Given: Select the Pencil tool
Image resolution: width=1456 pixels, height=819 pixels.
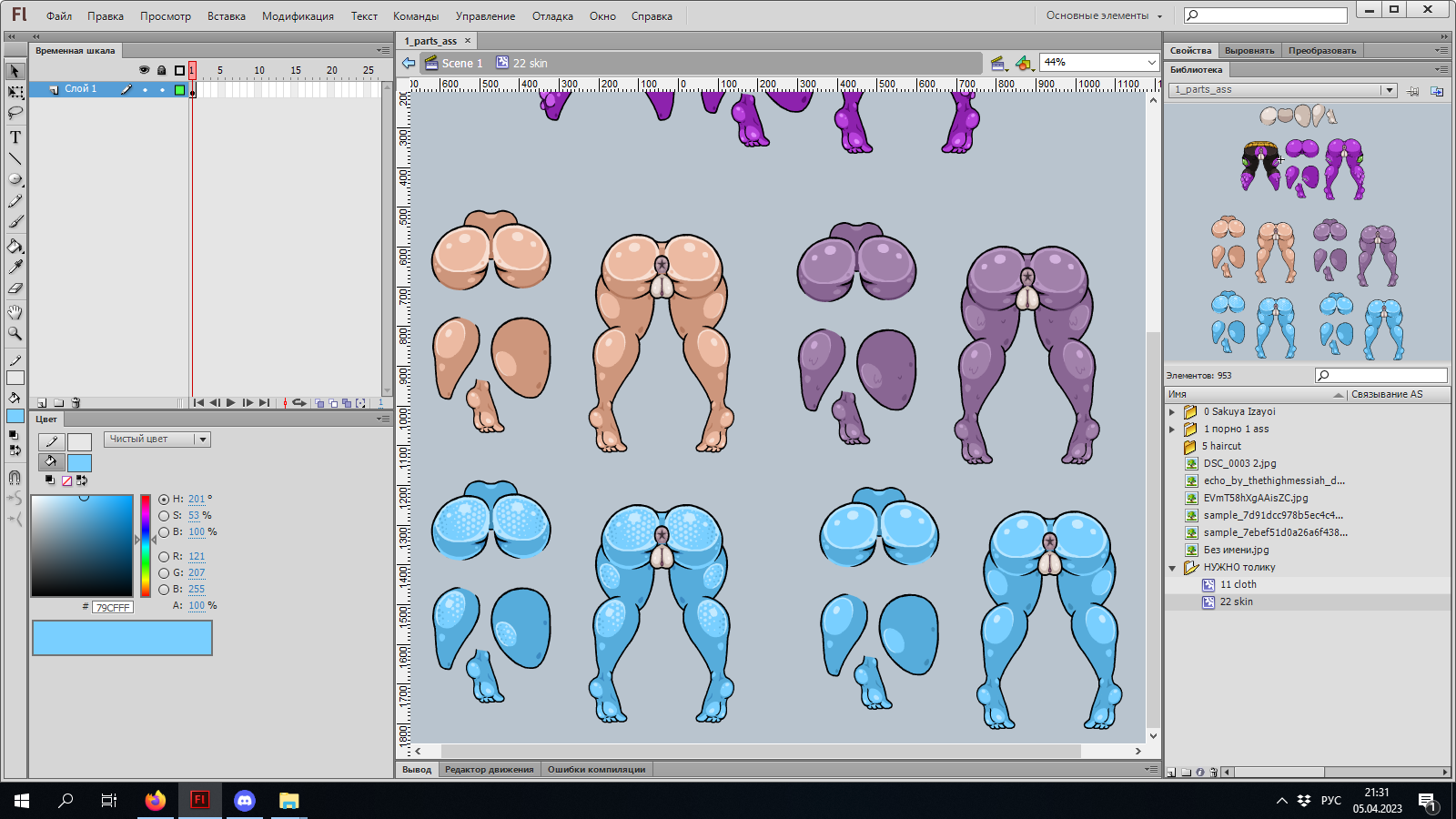Looking at the screenshot, I should pyautogui.click(x=15, y=201).
